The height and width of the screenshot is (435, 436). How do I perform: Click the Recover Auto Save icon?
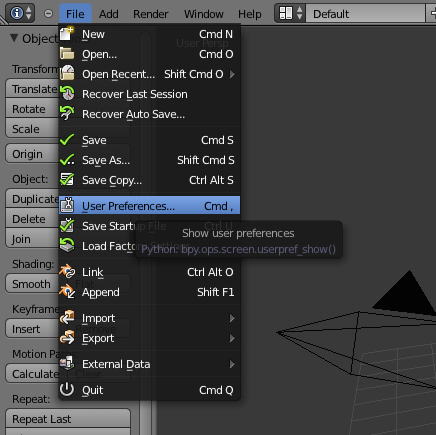pyautogui.click(x=67, y=113)
